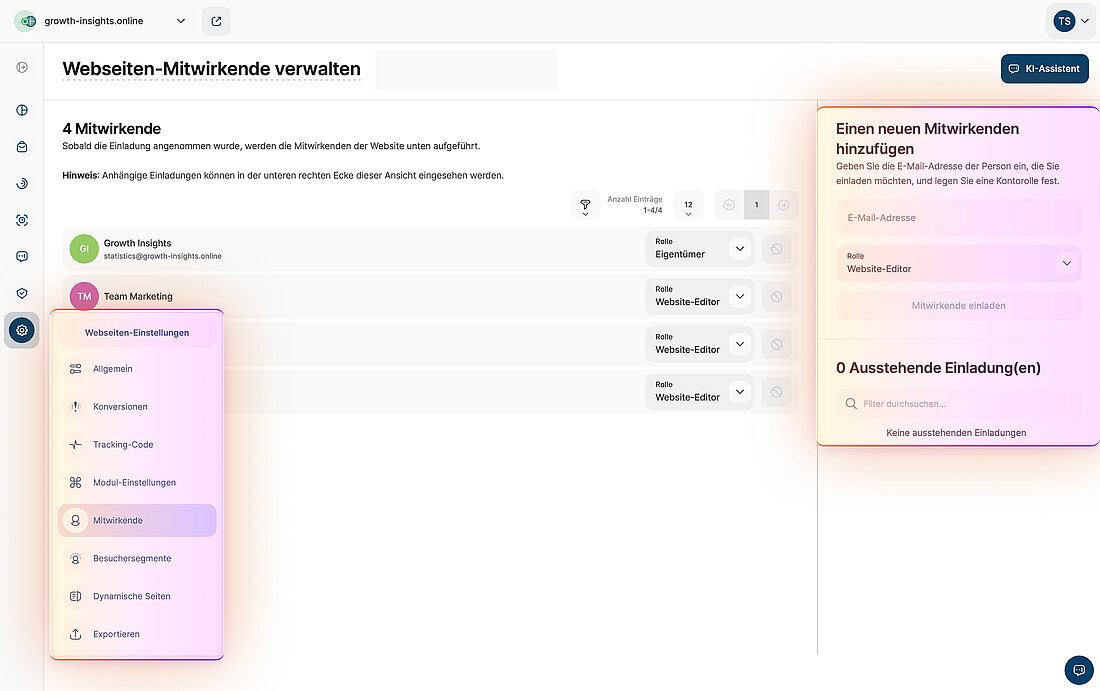1100x691 pixels.
Task: Click the external link icon next to domain name
Action: [x=216, y=20]
